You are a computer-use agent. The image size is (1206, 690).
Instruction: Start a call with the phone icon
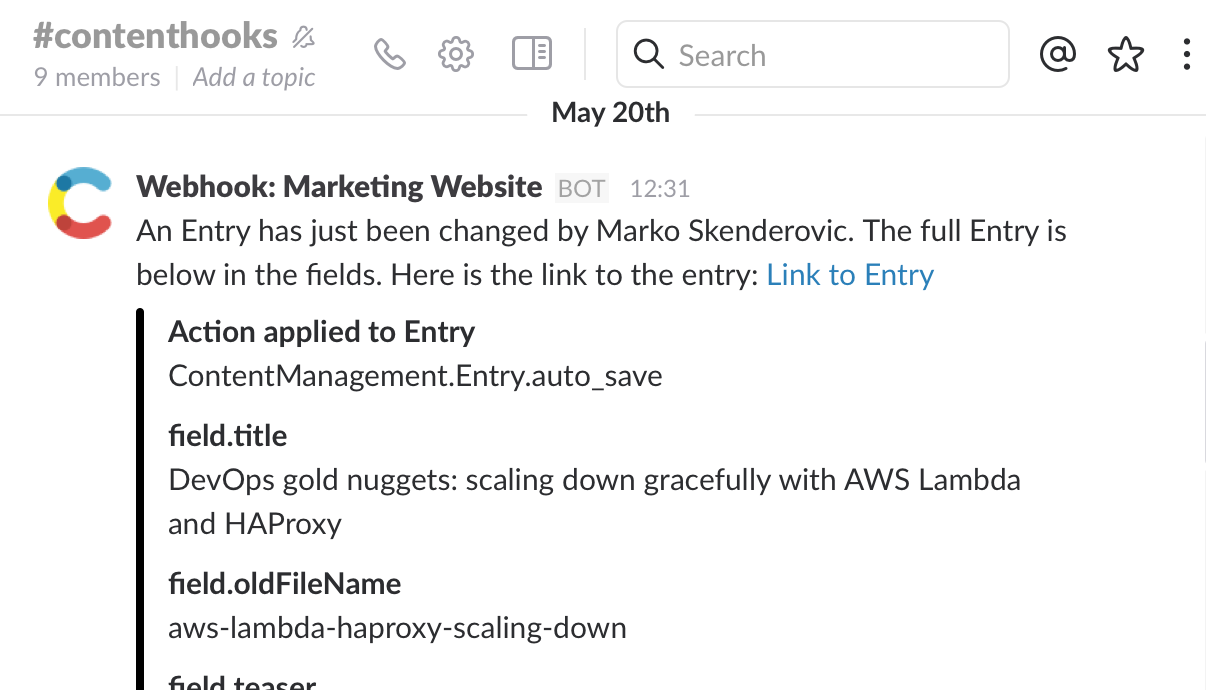[389, 54]
